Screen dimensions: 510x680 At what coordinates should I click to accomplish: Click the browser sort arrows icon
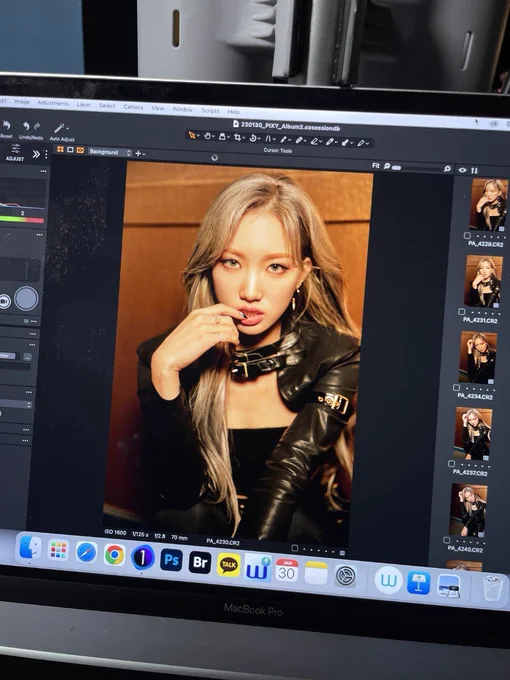pyautogui.click(x=474, y=170)
